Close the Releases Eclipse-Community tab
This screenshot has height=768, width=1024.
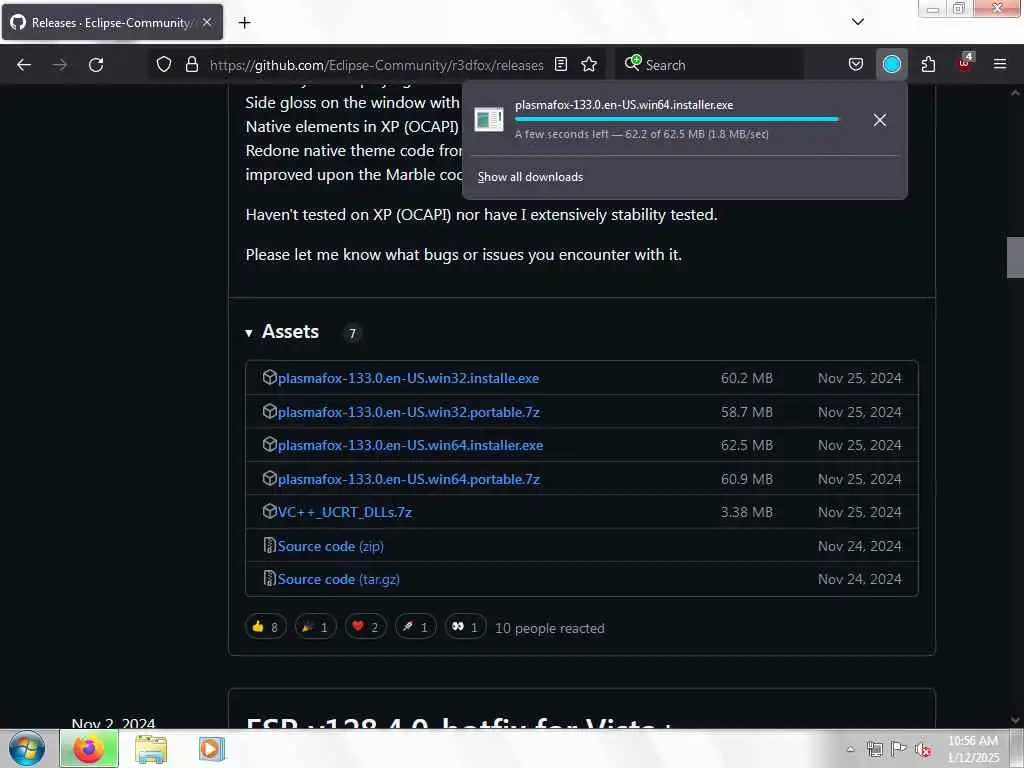(207, 22)
